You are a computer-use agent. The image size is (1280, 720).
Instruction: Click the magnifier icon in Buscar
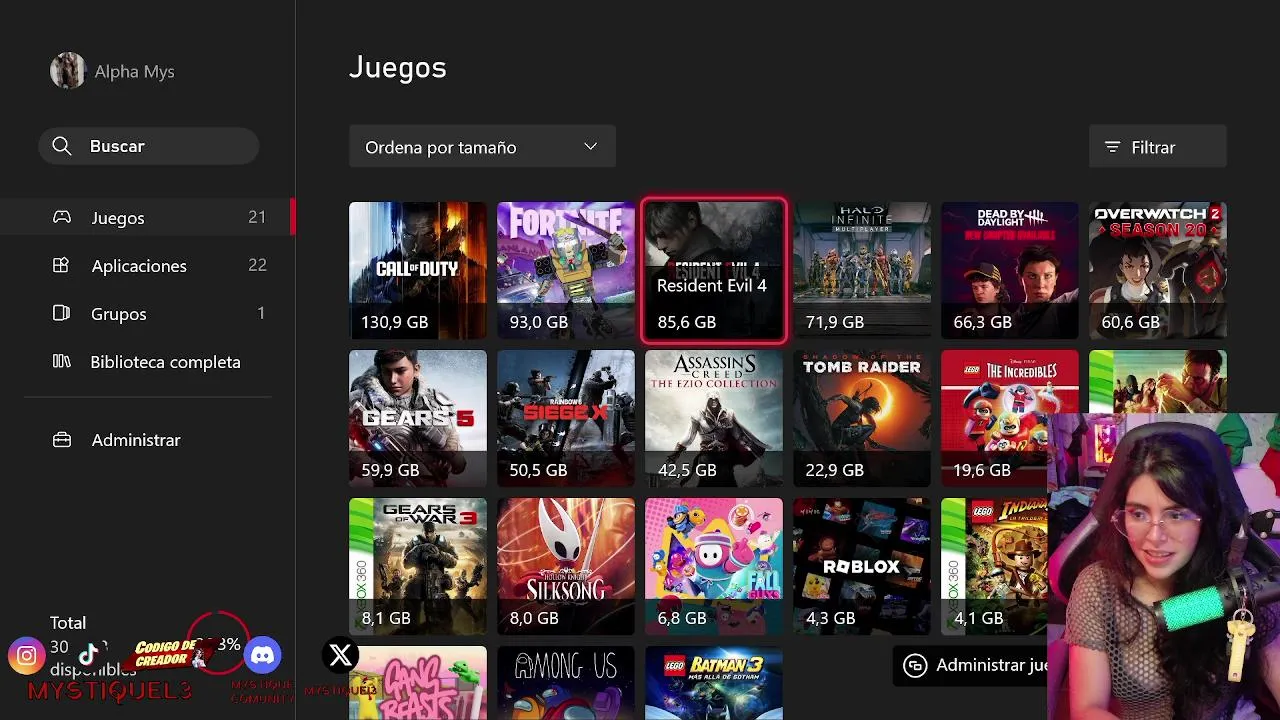tap(62, 146)
